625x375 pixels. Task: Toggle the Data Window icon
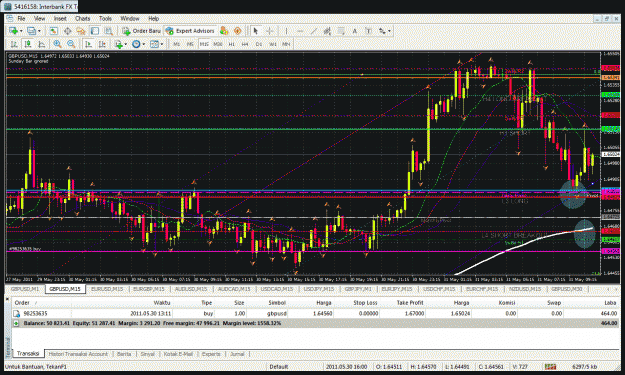coord(67,31)
